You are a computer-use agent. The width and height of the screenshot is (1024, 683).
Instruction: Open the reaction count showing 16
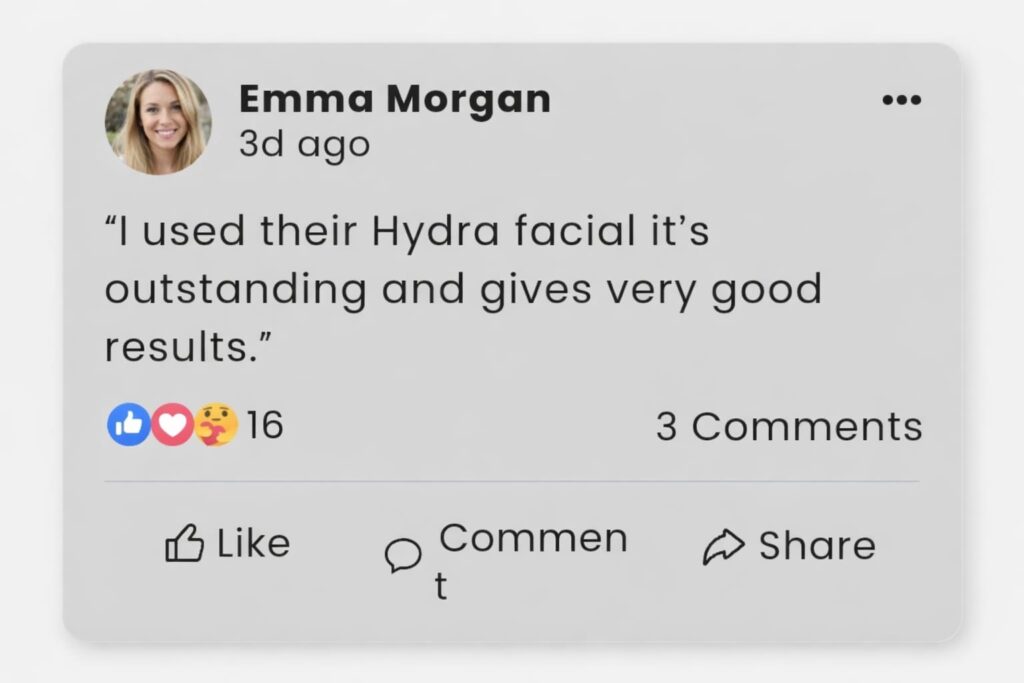[265, 426]
